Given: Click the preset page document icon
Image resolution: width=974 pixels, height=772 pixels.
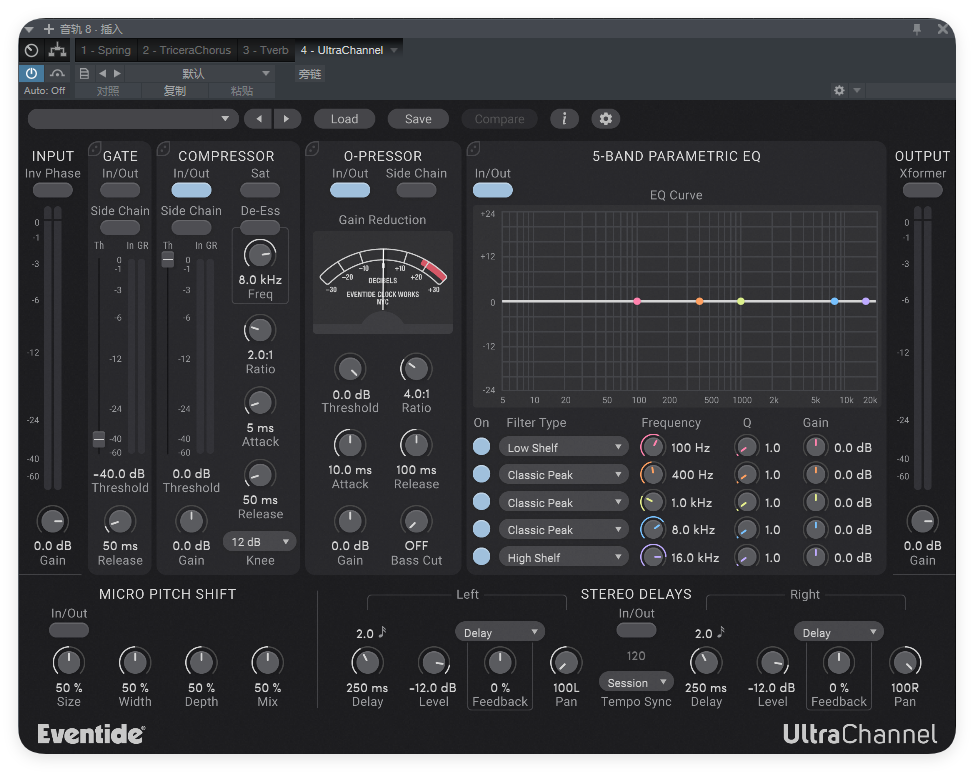Looking at the screenshot, I should click(84, 73).
